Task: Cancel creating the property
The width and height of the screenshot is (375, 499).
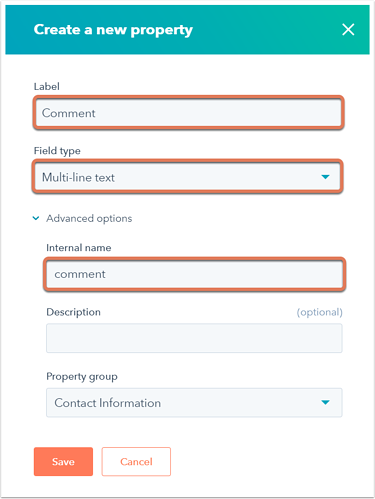Action: pyautogui.click(x=136, y=462)
